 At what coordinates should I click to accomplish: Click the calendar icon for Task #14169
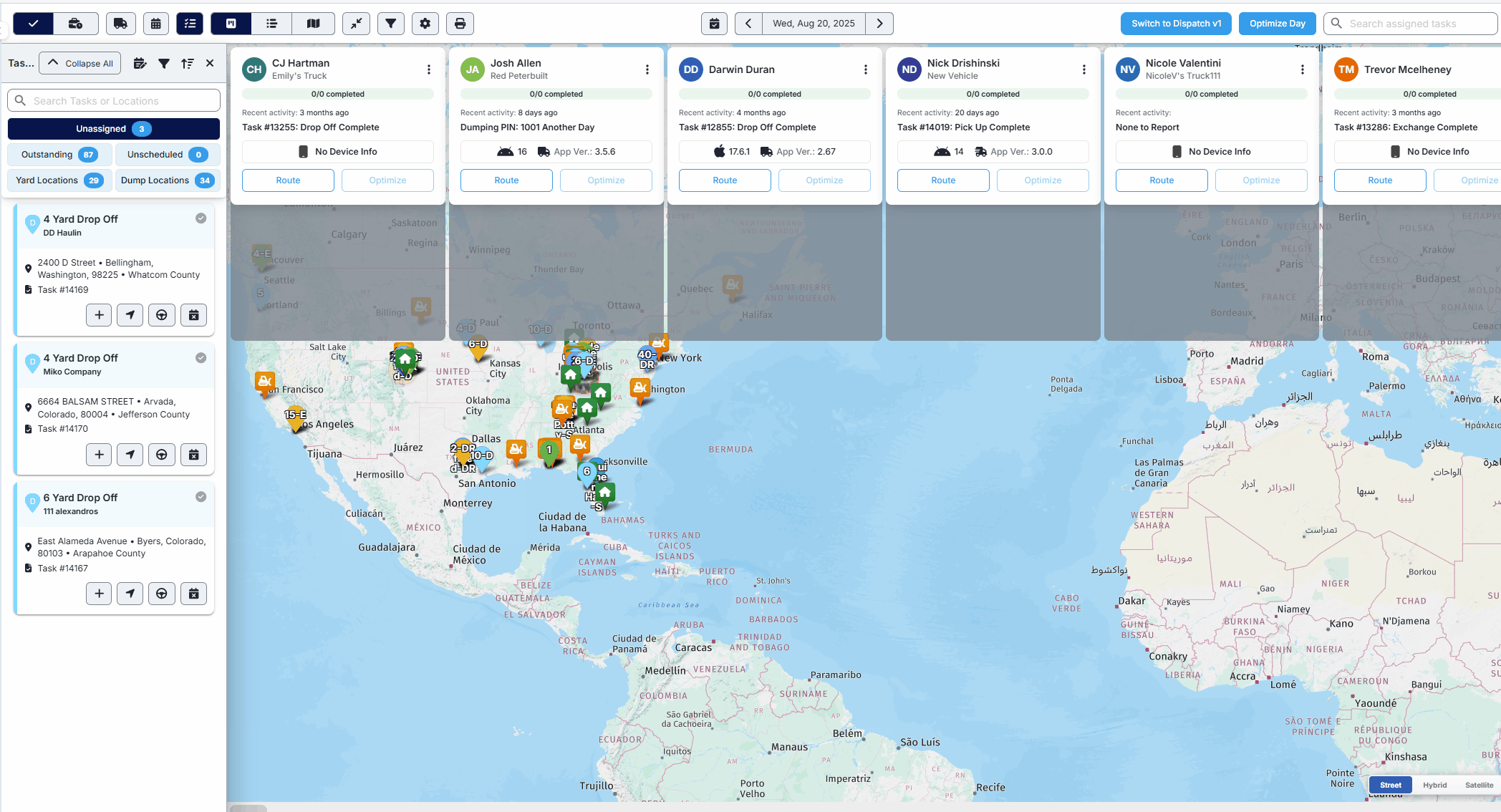coord(194,315)
